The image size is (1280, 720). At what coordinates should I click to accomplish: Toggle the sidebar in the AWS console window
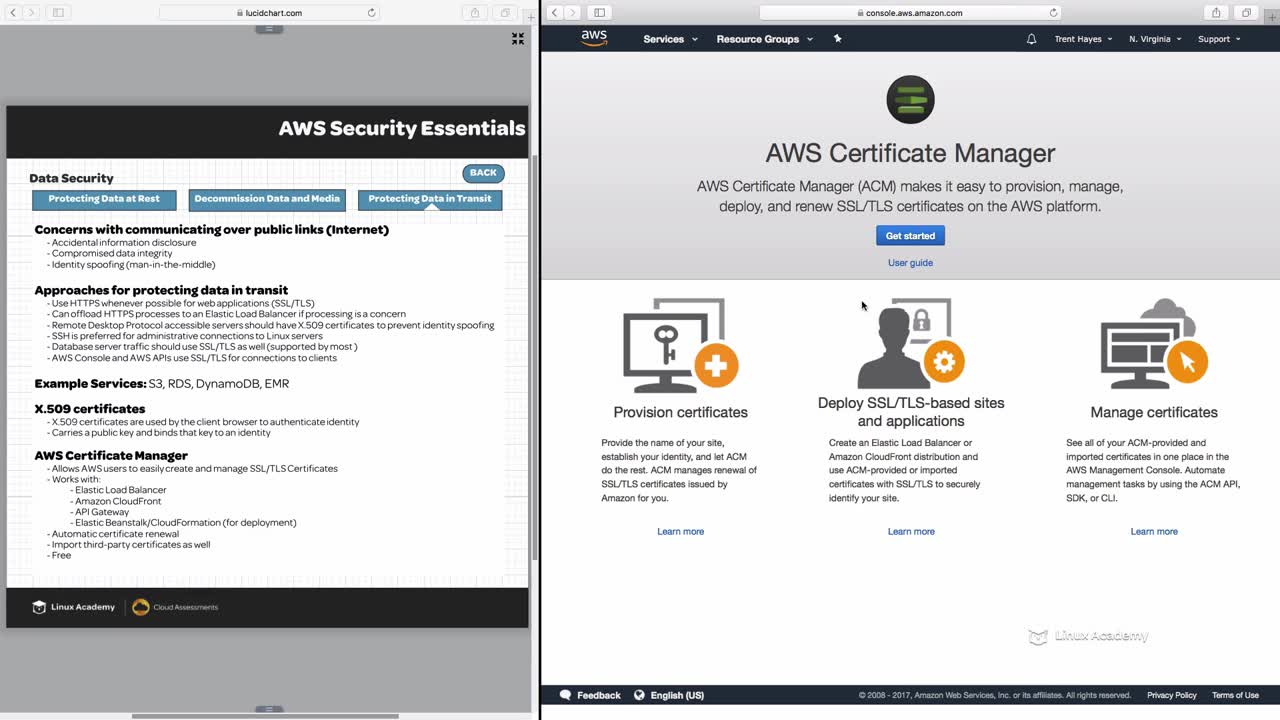pyautogui.click(x=599, y=13)
